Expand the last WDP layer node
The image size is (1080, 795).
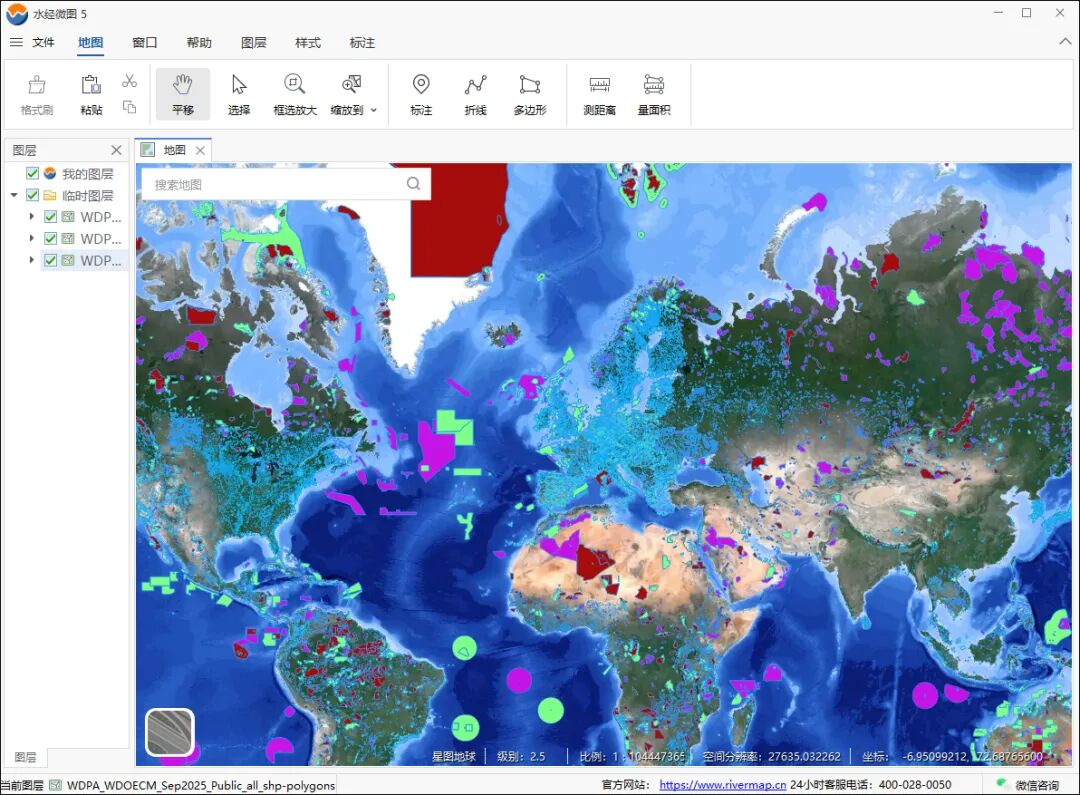(31, 261)
